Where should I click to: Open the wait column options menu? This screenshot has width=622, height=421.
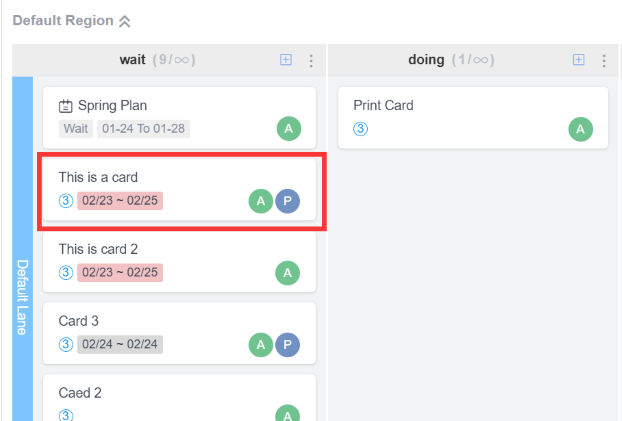click(311, 60)
